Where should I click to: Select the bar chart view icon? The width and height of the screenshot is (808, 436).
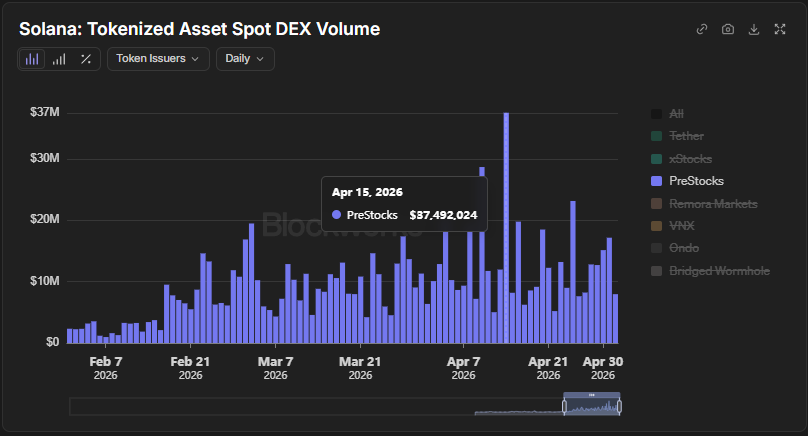coord(32,59)
